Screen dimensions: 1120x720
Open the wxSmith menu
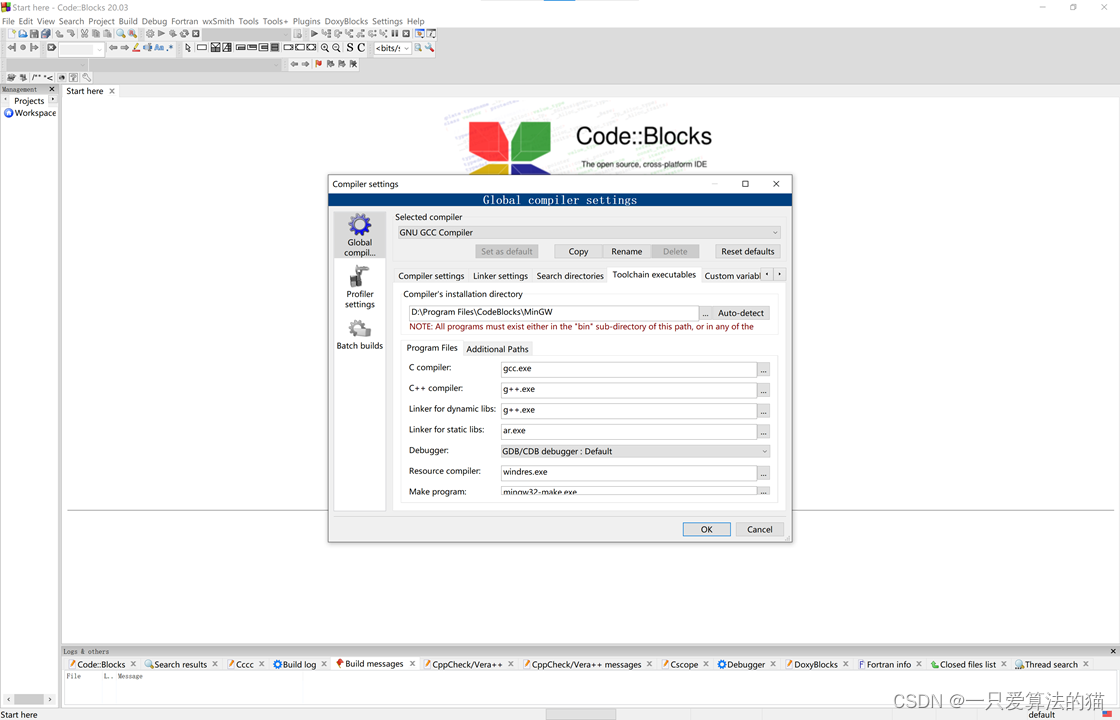tap(218, 21)
